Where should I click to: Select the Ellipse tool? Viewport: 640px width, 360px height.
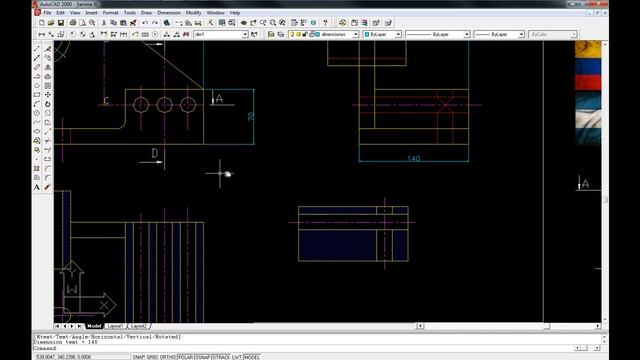click(x=37, y=131)
